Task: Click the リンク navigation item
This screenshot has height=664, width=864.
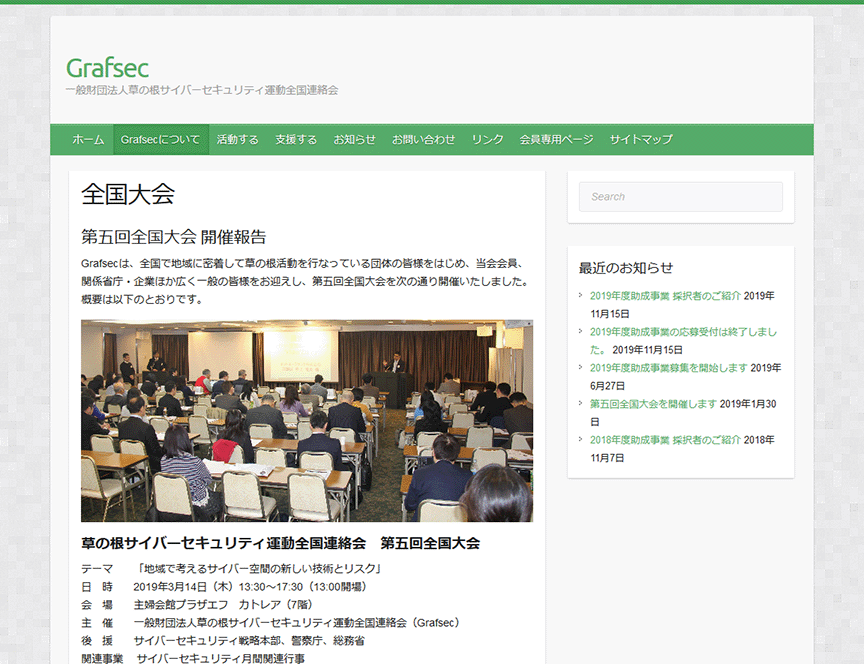Action: tap(487, 140)
